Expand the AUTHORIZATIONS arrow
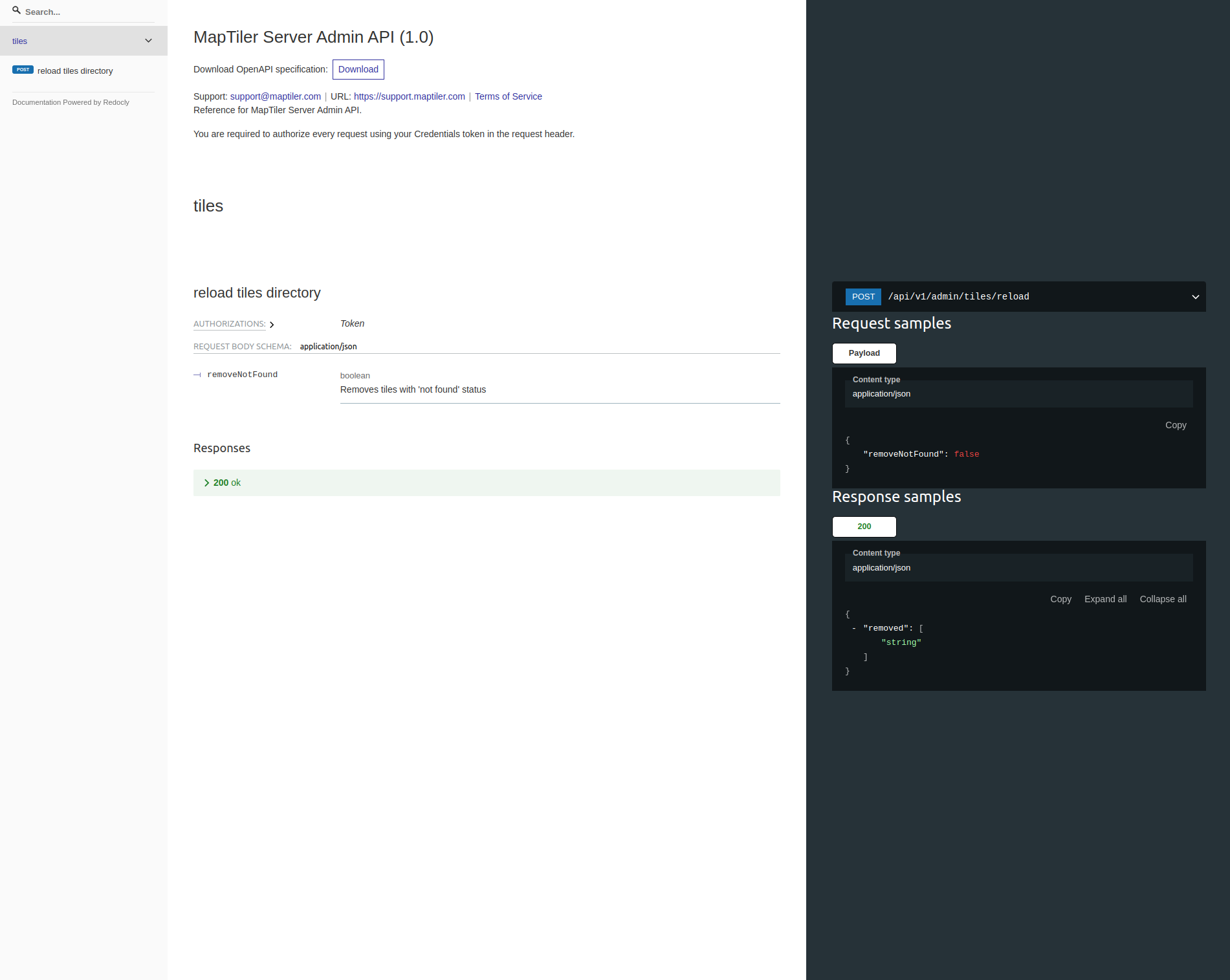This screenshot has height=980, width=1230. coord(272,325)
